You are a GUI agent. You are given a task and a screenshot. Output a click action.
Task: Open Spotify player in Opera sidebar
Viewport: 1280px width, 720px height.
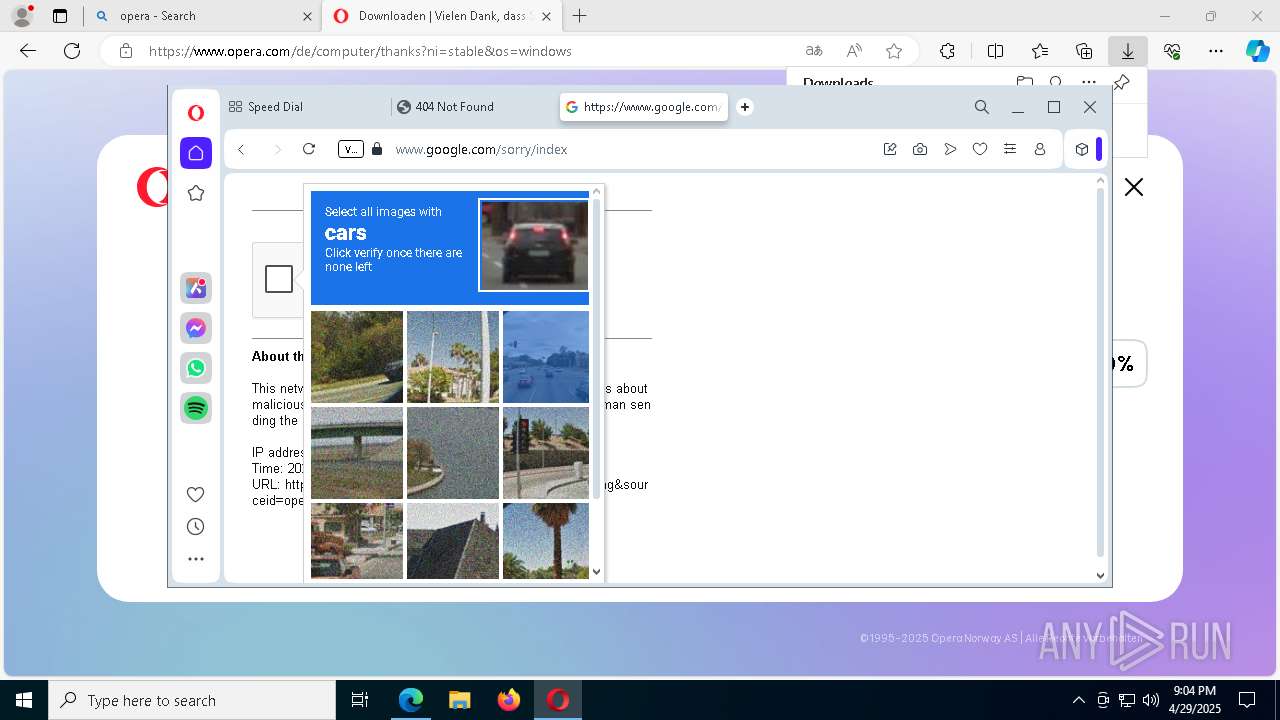coord(196,408)
